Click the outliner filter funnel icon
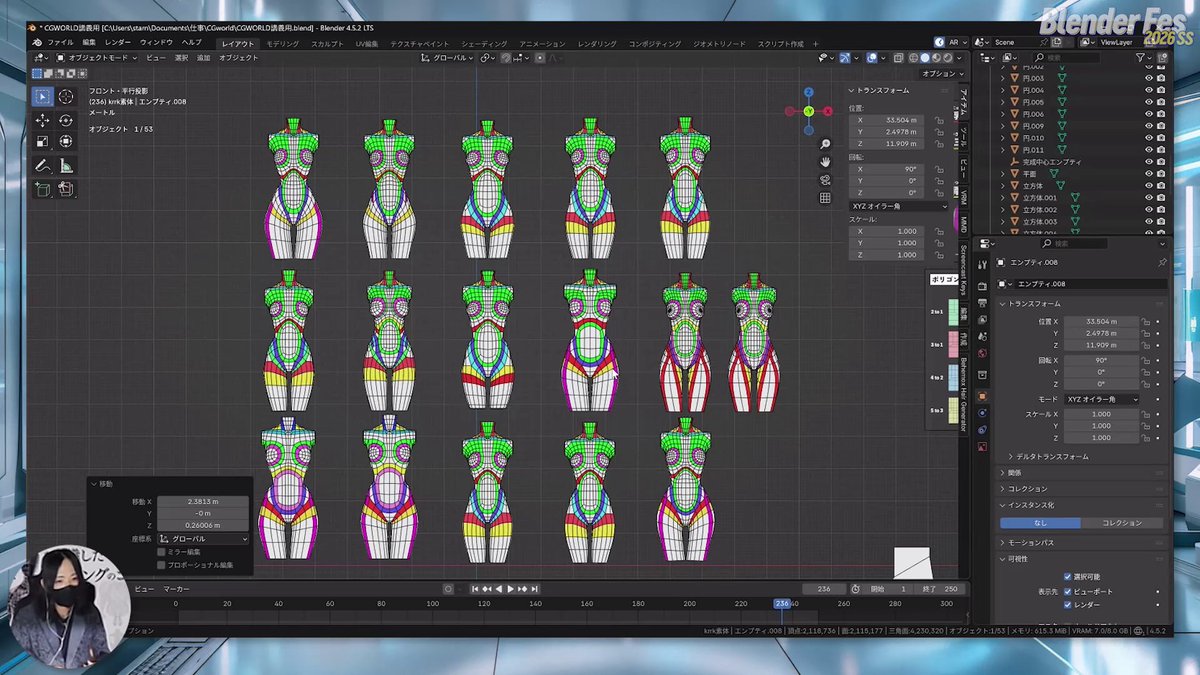1200x675 pixels. coord(1141,58)
